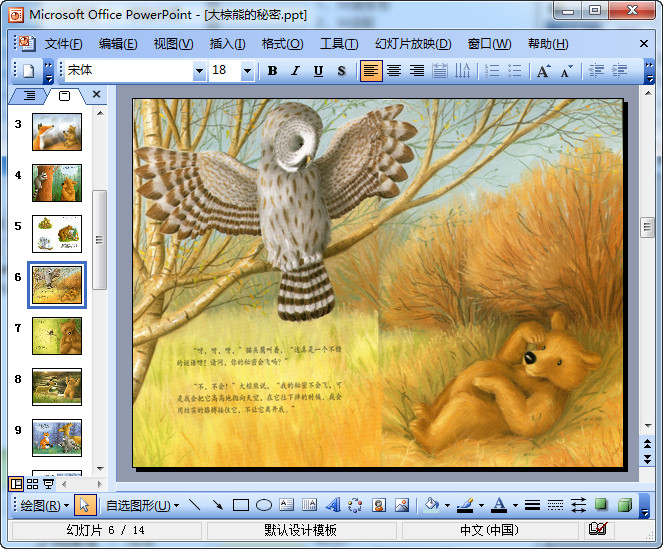
Task: Insert a horizontal text box
Action: pyautogui.click(x=287, y=505)
